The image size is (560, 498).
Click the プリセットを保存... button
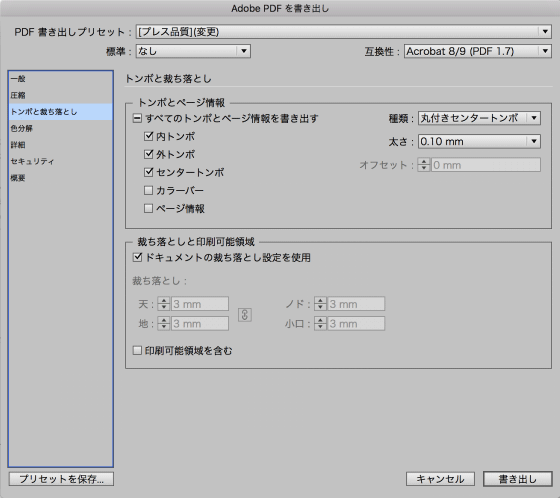click(x=61, y=479)
